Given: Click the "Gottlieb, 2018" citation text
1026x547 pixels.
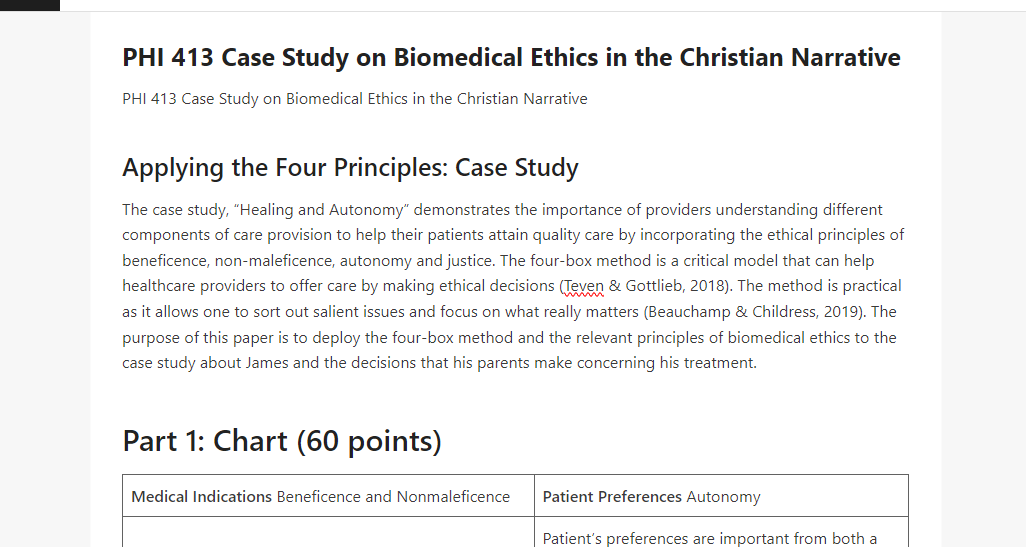Looking at the screenshot, I should click(x=675, y=286).
